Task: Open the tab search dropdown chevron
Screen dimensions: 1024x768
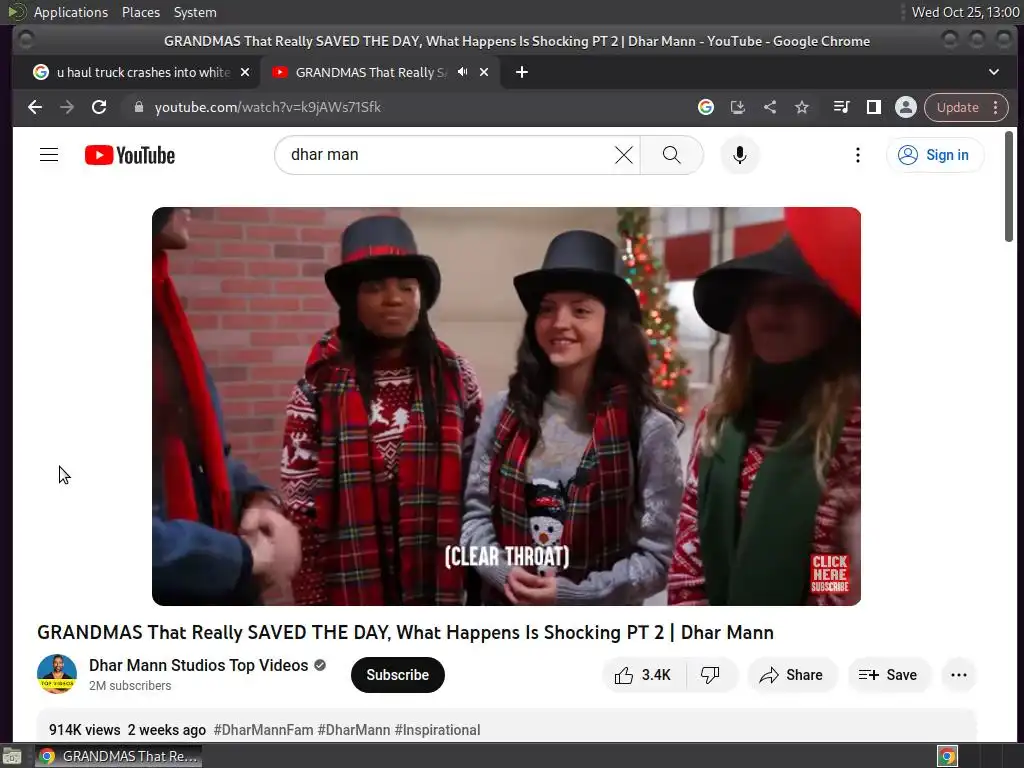Action: 993,72
